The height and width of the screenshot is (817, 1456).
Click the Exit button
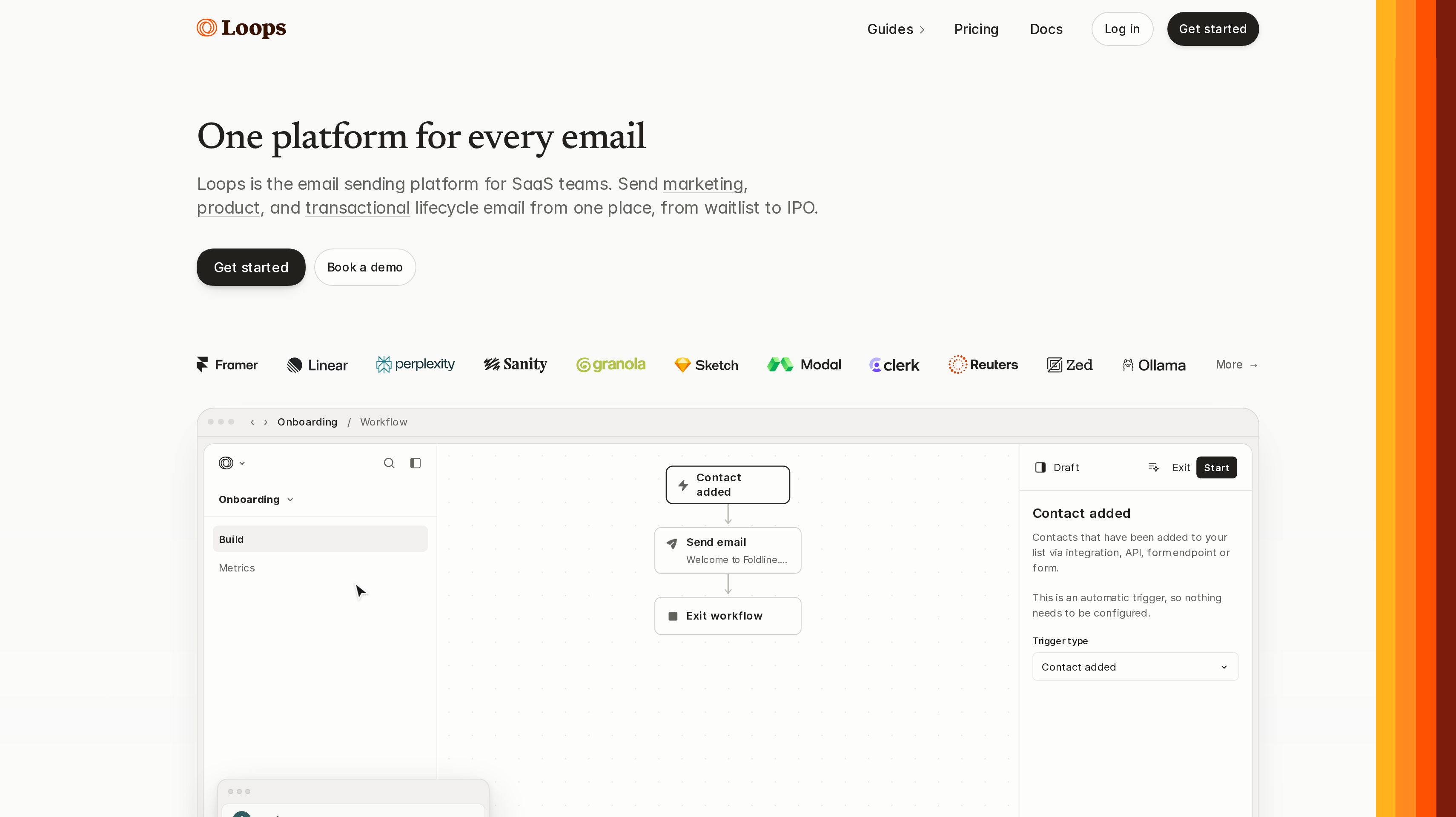point(1181,467)
